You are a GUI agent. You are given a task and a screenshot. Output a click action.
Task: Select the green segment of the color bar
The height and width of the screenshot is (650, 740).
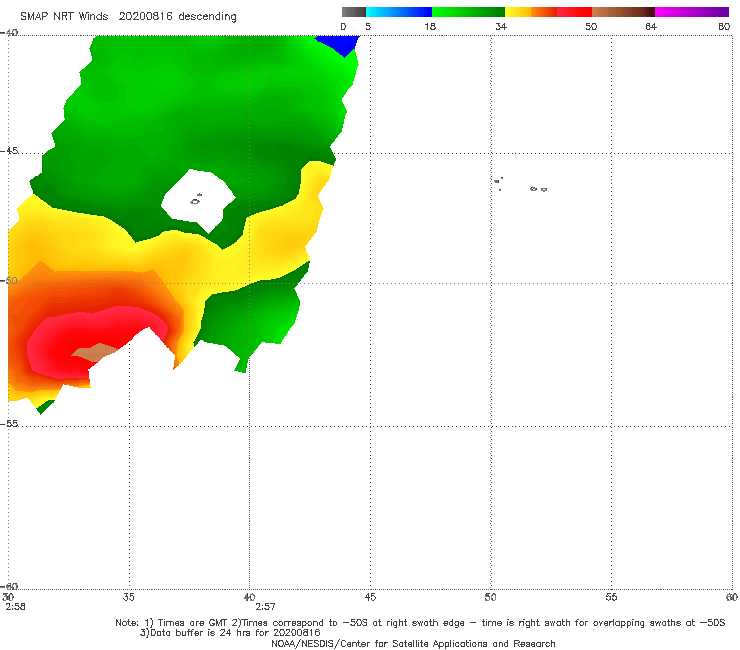tap(468, 12)
